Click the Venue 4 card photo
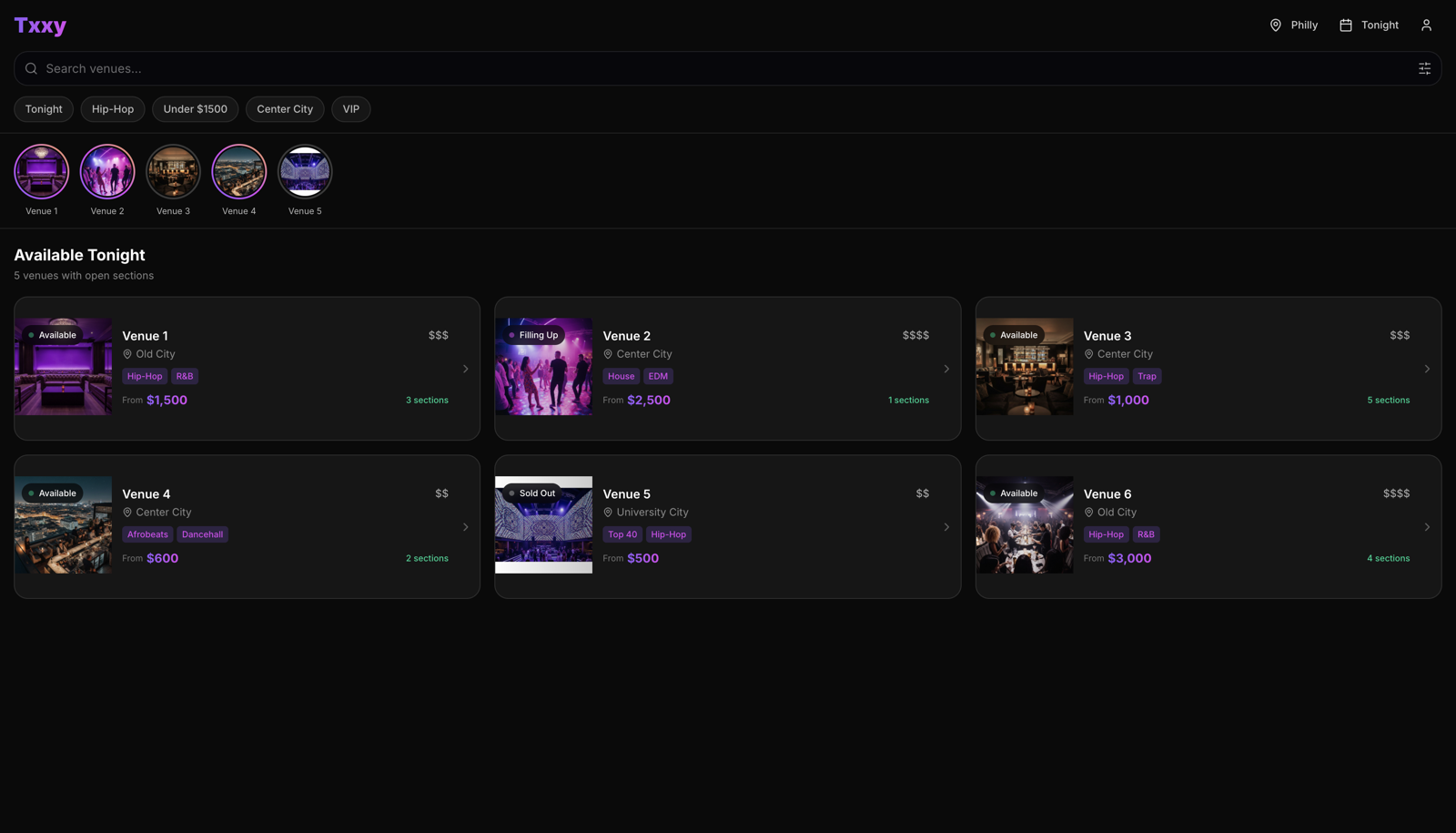This screenshot has width=1456, height=833. (x=64, y=524)
